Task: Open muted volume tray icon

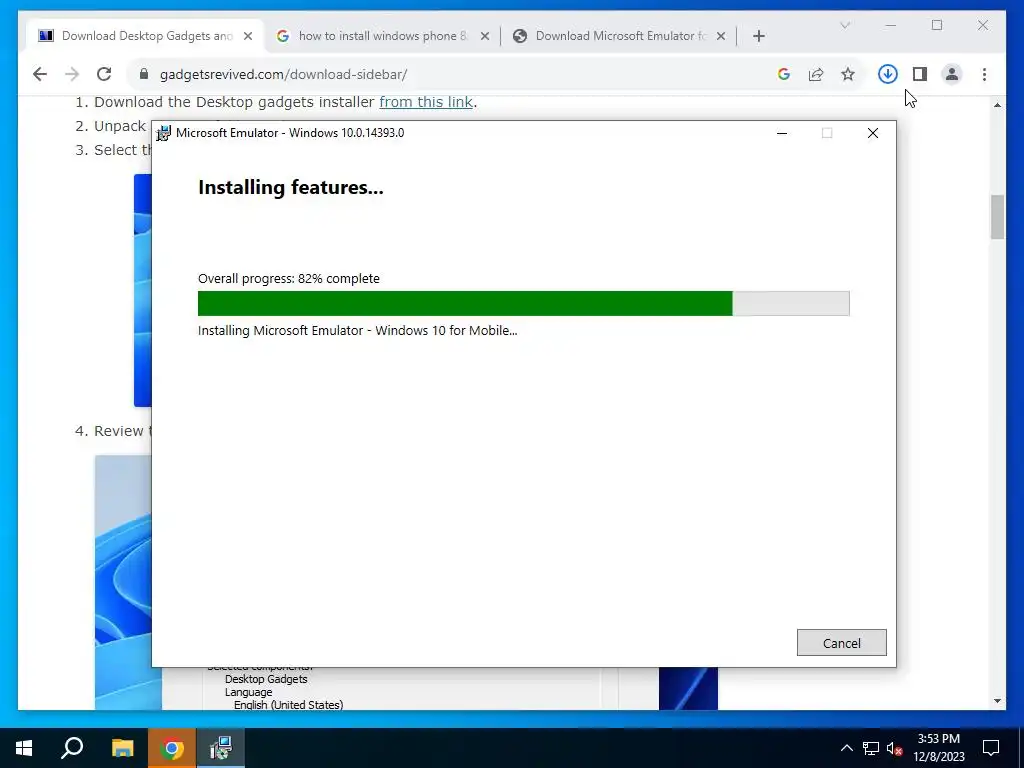Action: [x=894, y=748]
